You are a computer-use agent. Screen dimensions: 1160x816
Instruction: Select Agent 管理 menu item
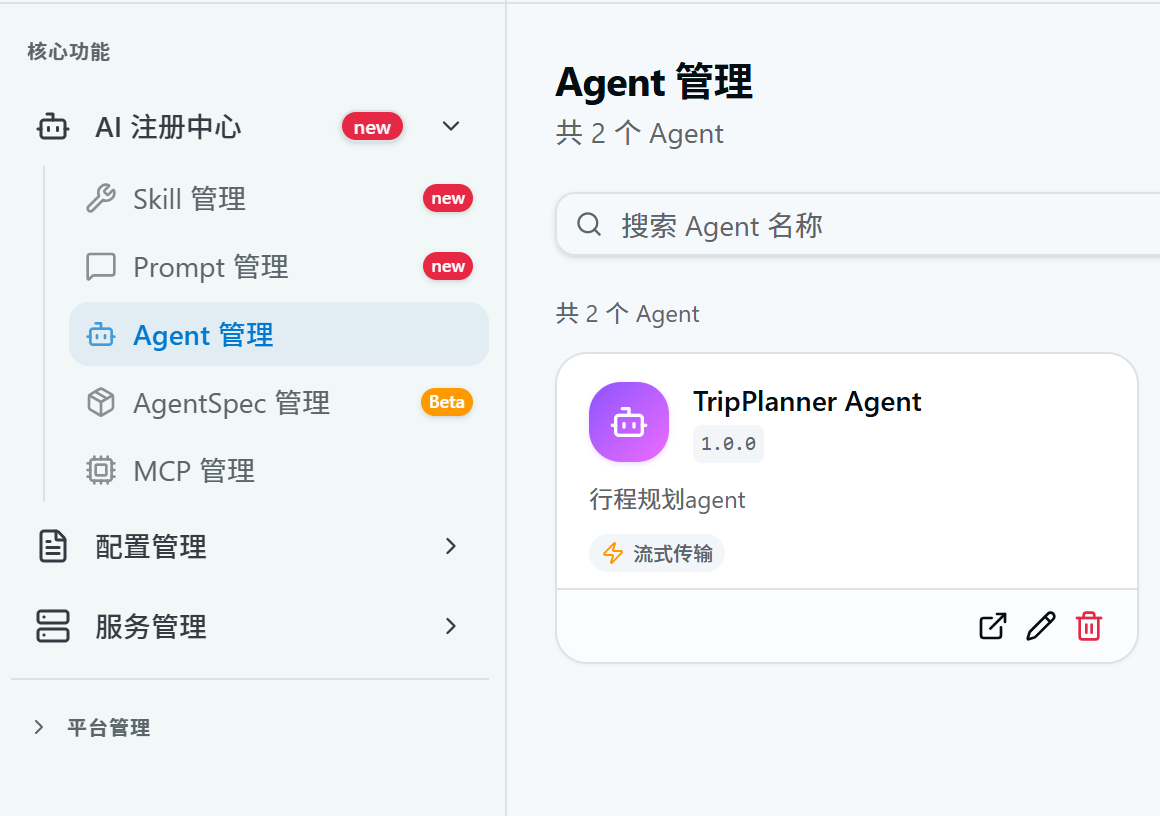tap(279, 334)
